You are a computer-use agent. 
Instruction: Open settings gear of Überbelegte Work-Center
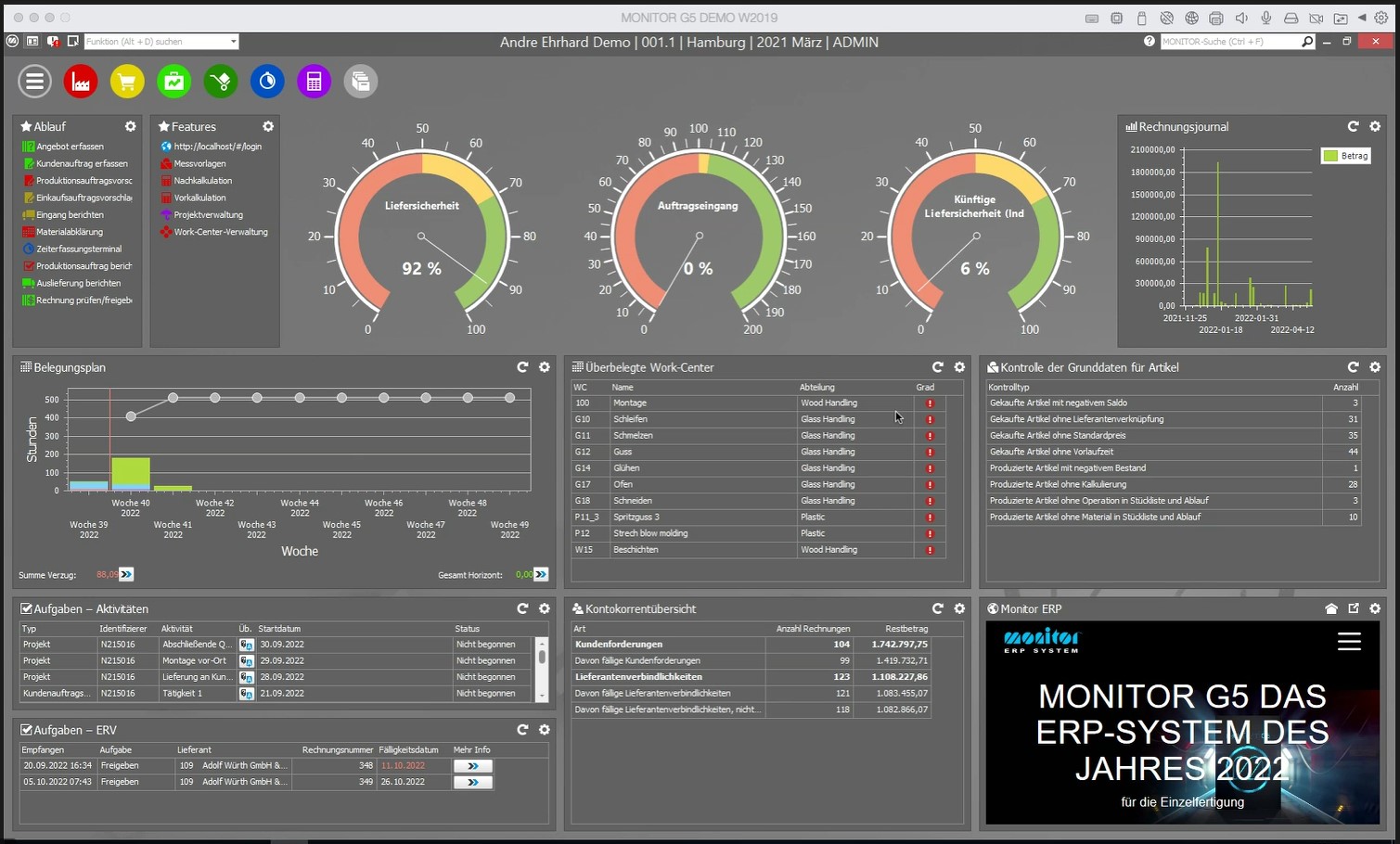[959, 367]
